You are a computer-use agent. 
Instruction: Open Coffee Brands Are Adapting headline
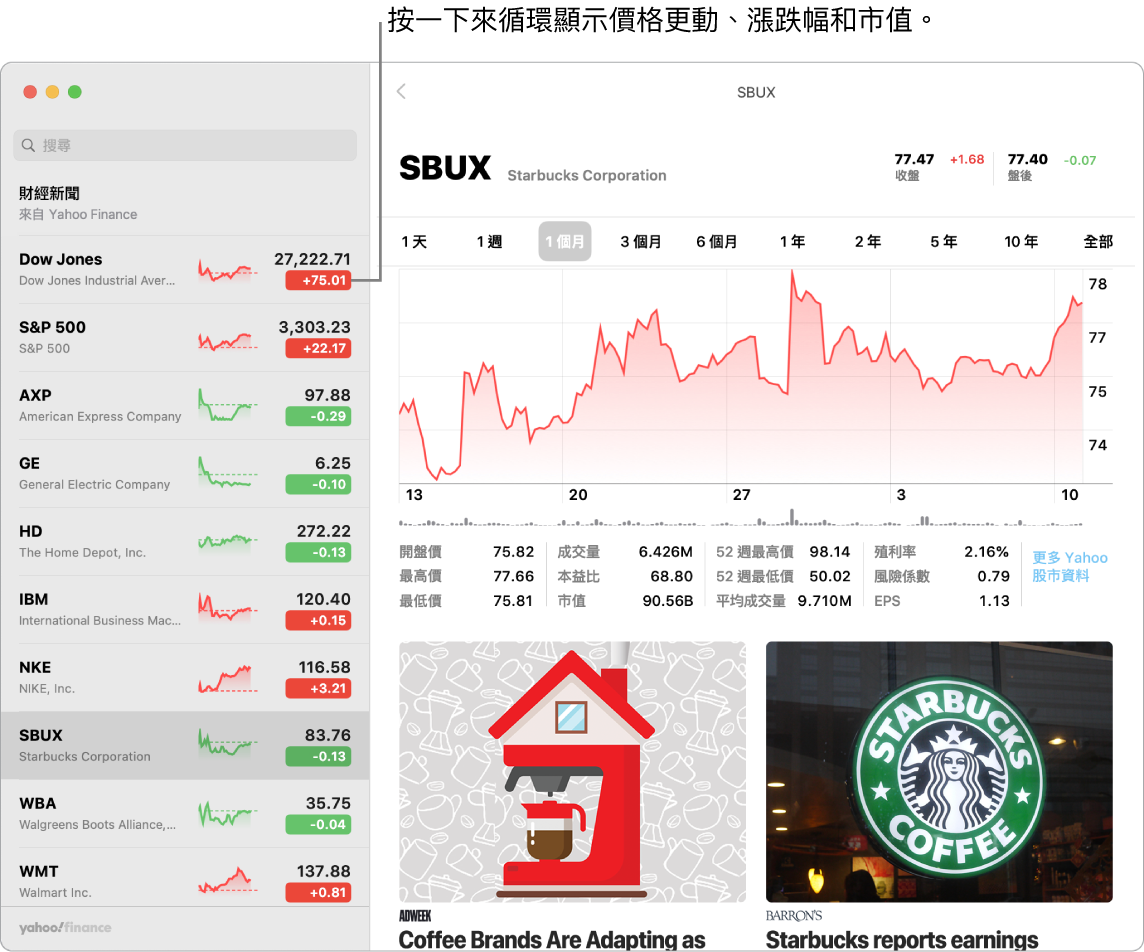point(552,940)
